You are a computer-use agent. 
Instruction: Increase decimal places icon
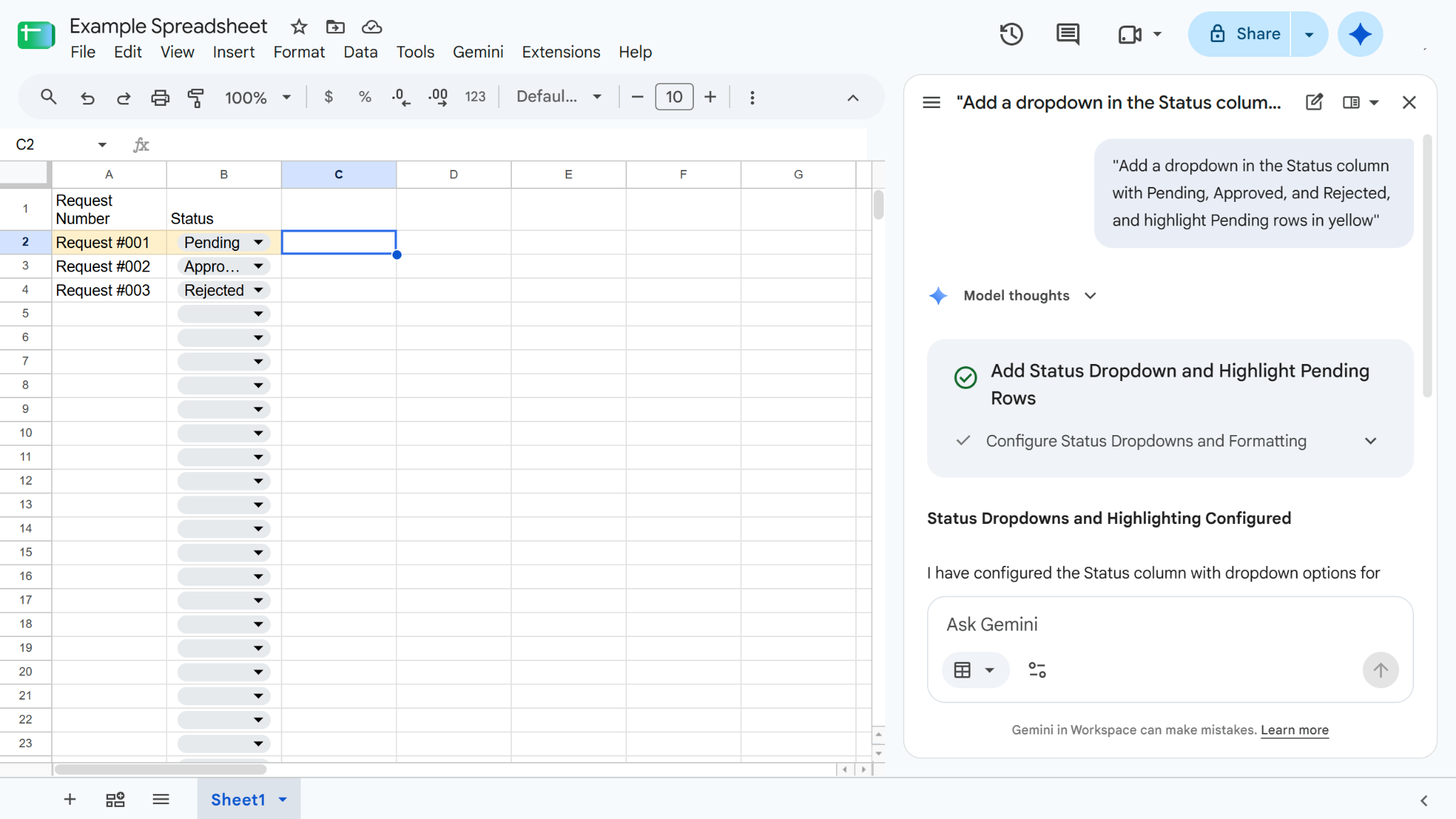point(438,97)
